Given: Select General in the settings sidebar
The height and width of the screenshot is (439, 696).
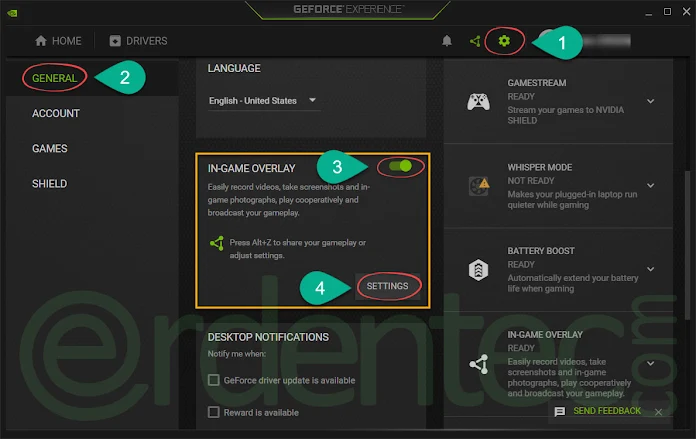Looking at the screenshot, I should point(54,78).
